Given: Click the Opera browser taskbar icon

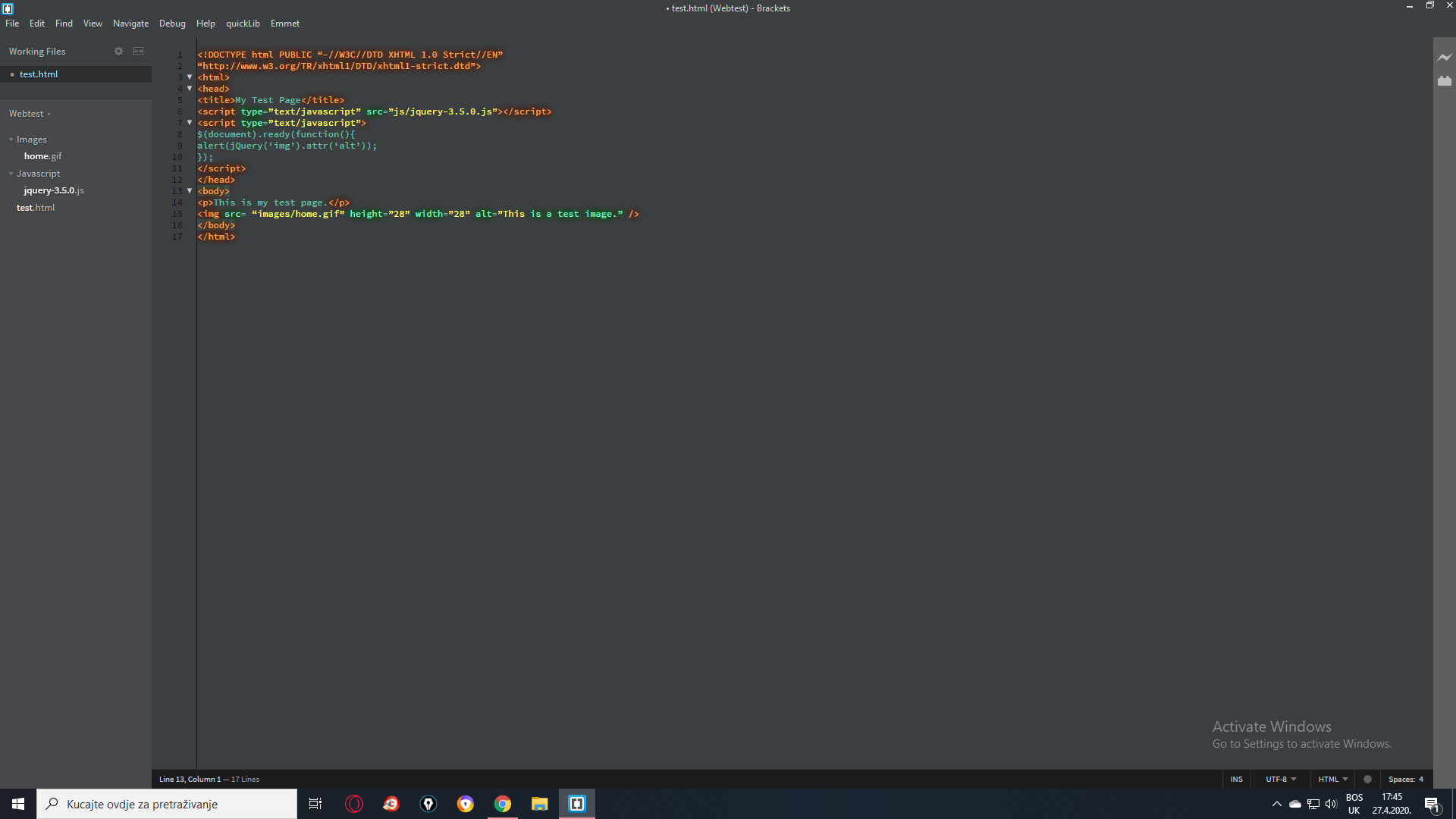Looking at the screenshot, I should pyautogui.click(x=354, y=804).
